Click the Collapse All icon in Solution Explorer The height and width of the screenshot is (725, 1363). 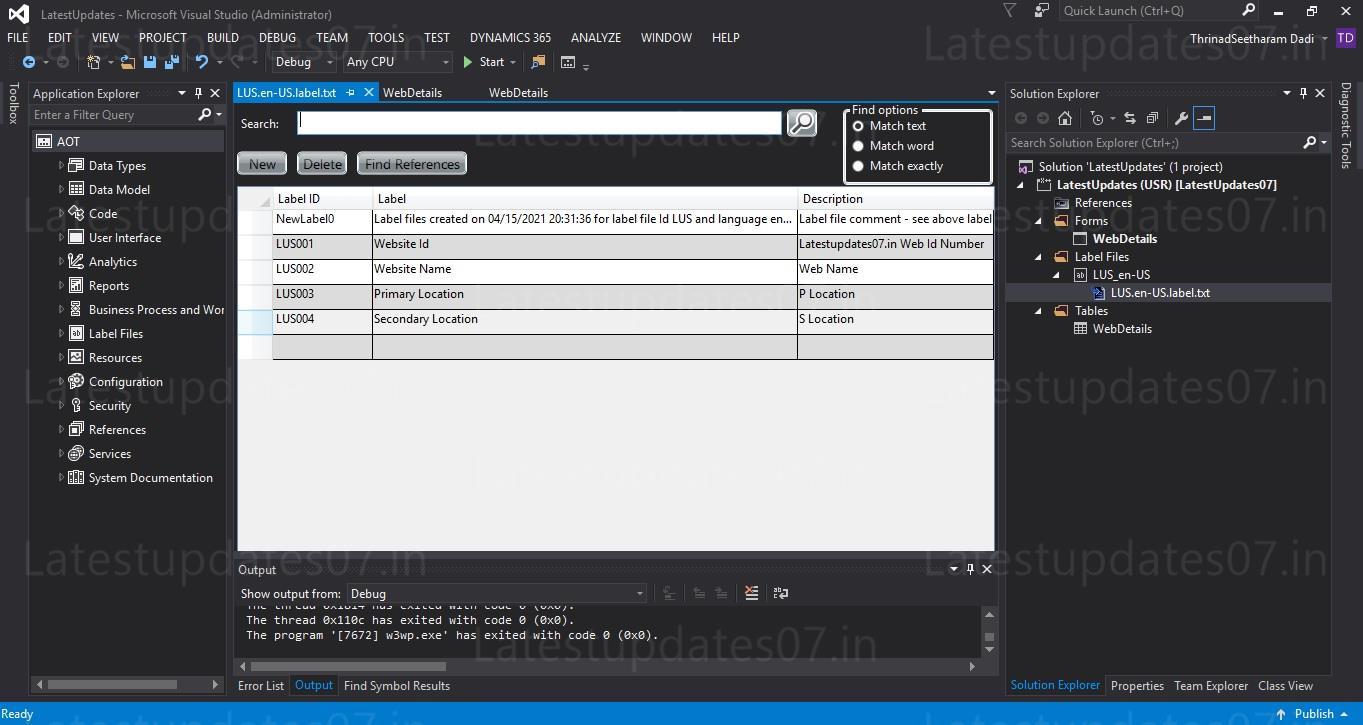(x=1152, y=117)
